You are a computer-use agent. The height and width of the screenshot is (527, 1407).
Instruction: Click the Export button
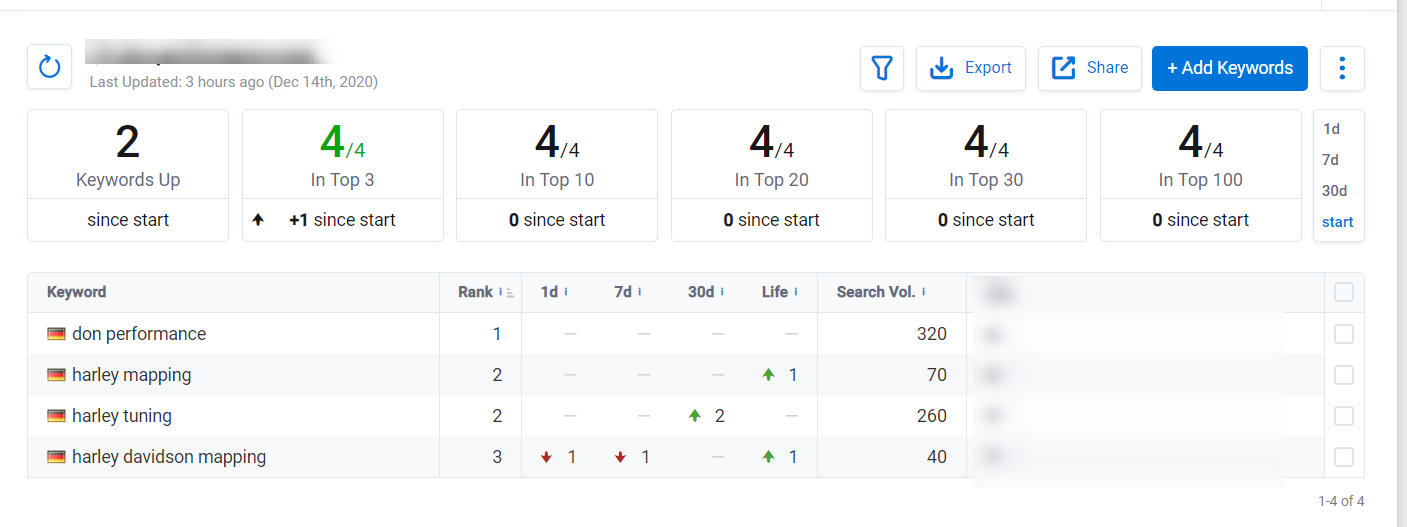pyautogui.click(x=970, y=68)
